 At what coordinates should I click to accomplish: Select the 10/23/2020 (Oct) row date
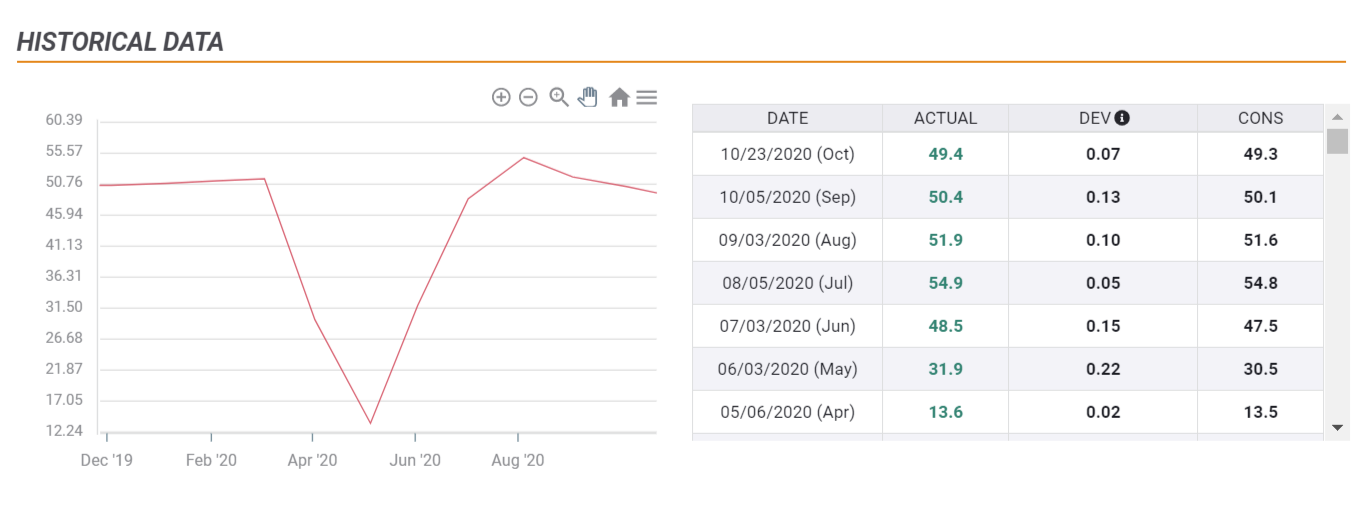[787, 154]
